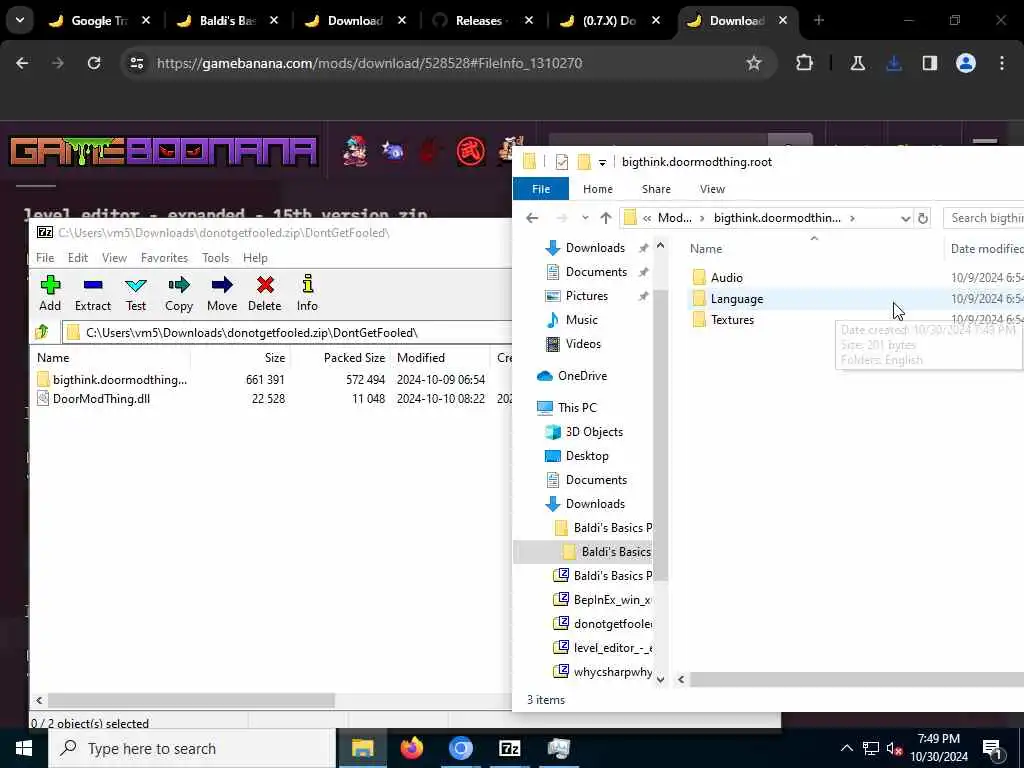Screen dimensions: 1024x768
Task: Click the 7-Zip address path field
Action: [x=287, y=332]
